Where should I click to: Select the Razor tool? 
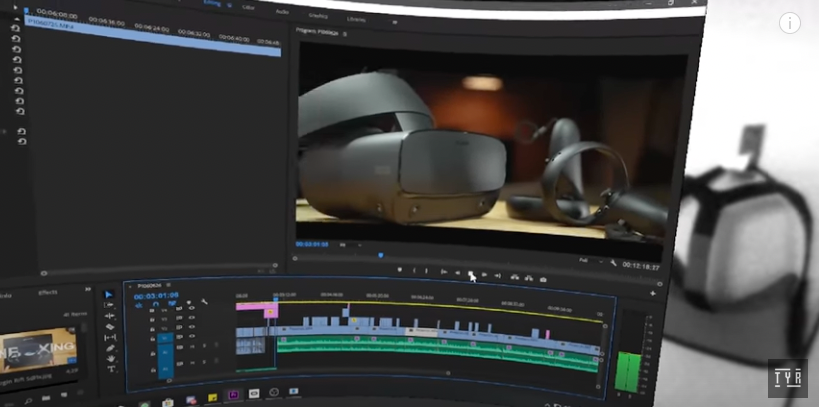pos(110,327)
